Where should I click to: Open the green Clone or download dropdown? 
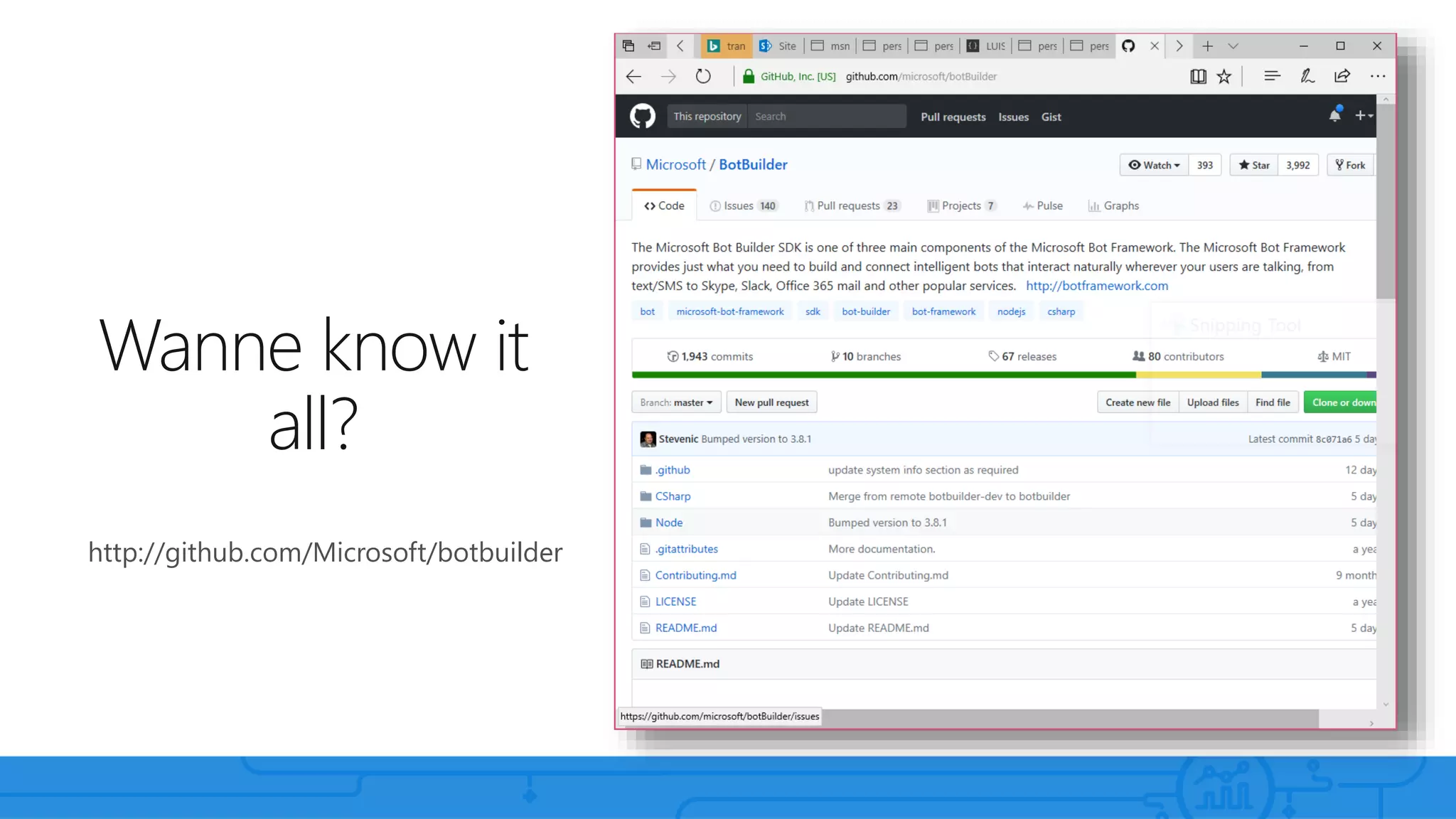coord(1340,402)
